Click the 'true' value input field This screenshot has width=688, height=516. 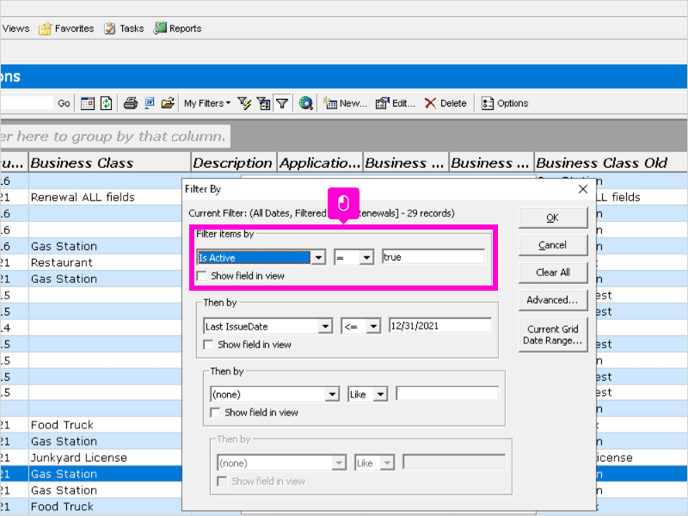(433, 257)
